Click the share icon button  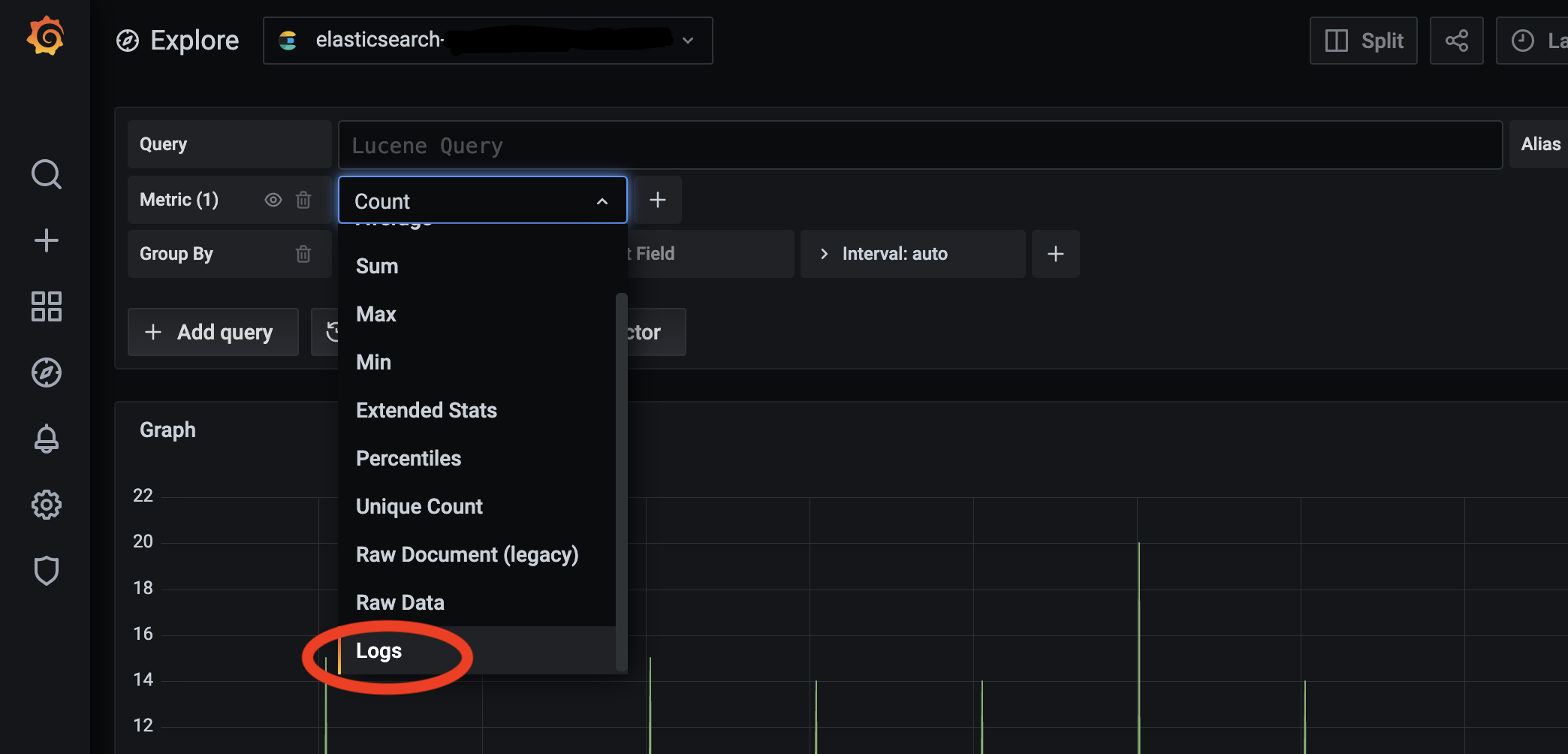pos(1457,41)
